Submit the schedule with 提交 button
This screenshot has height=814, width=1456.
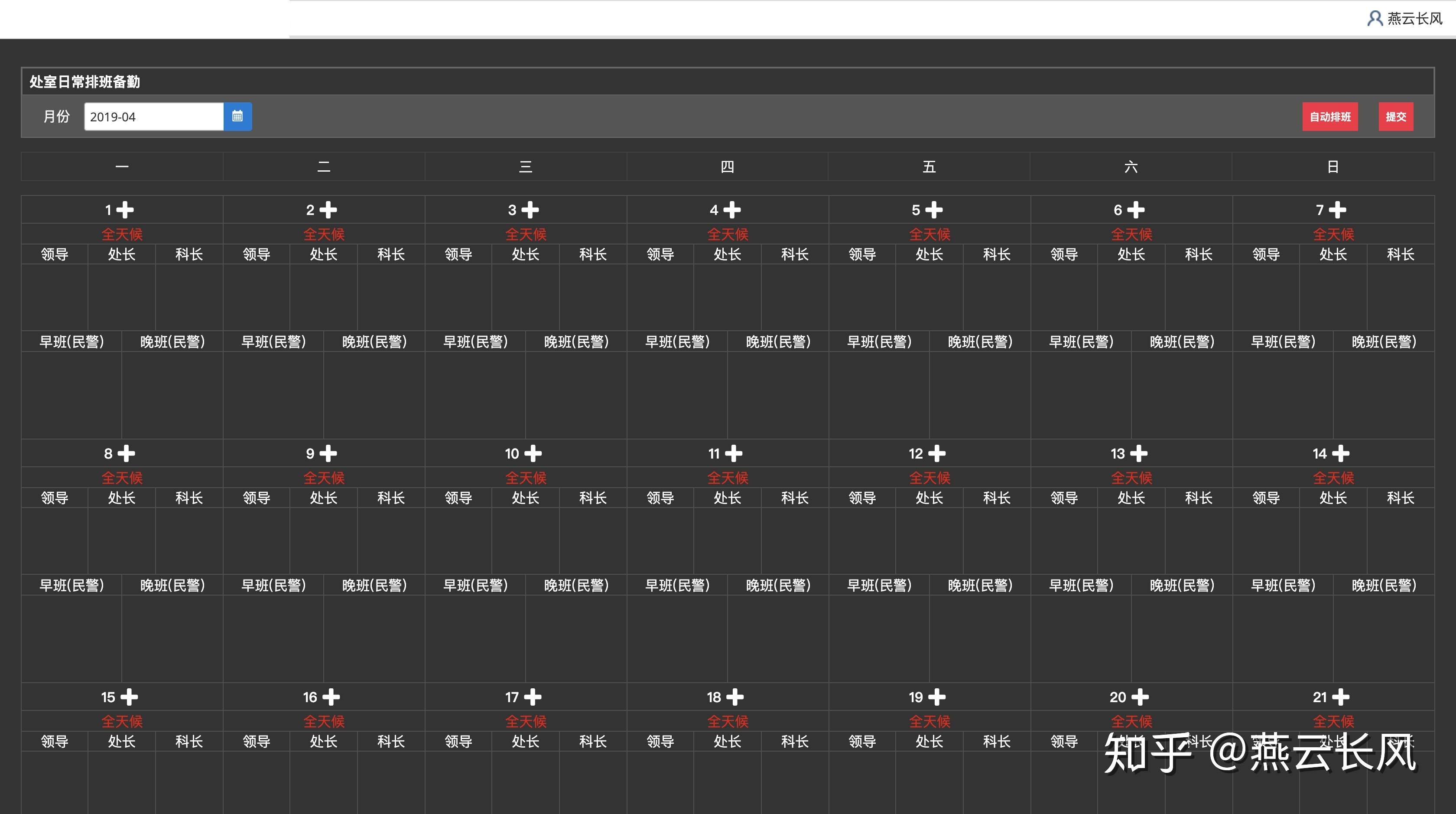point(1395,117)
